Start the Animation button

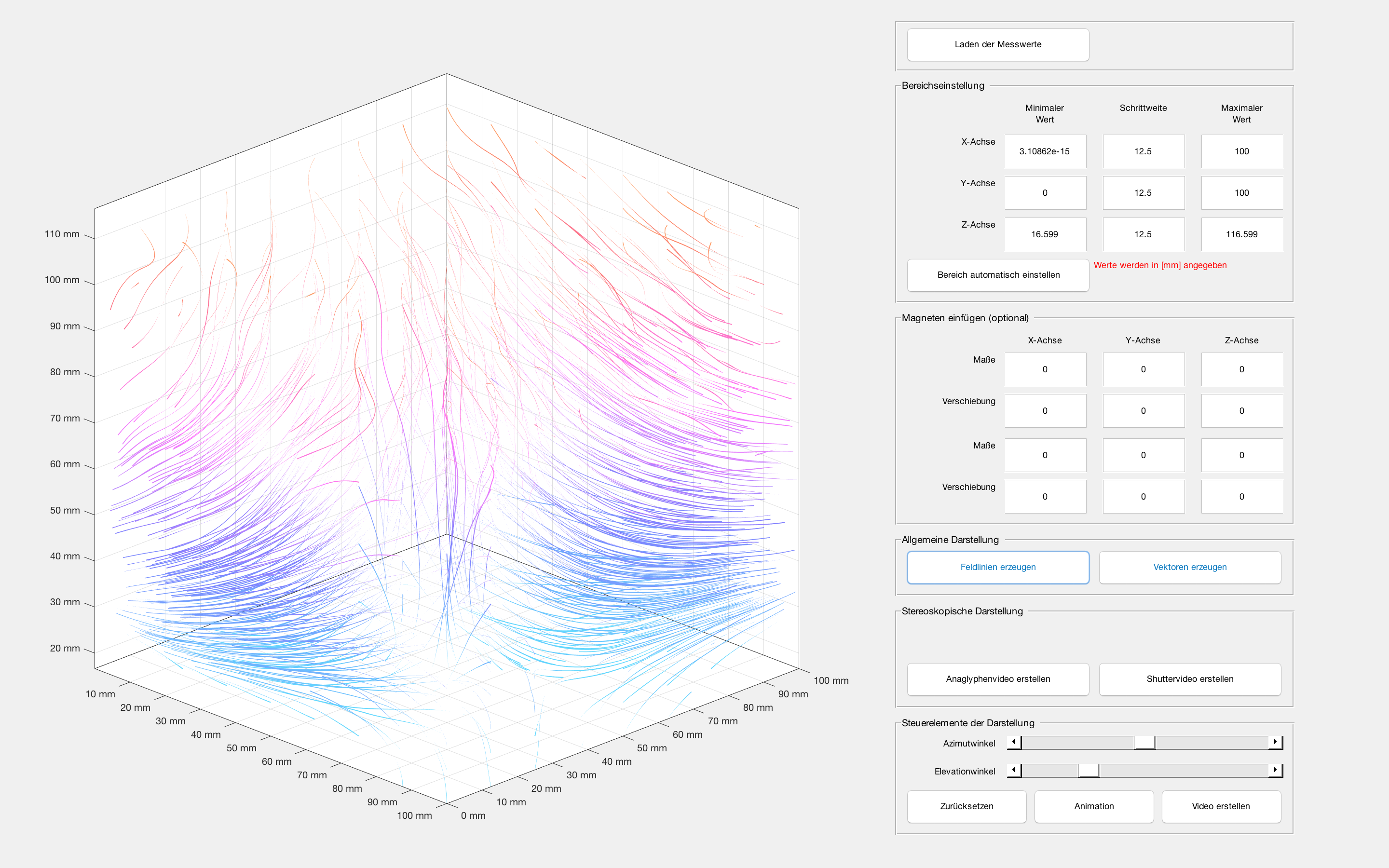click(1093, 807)
